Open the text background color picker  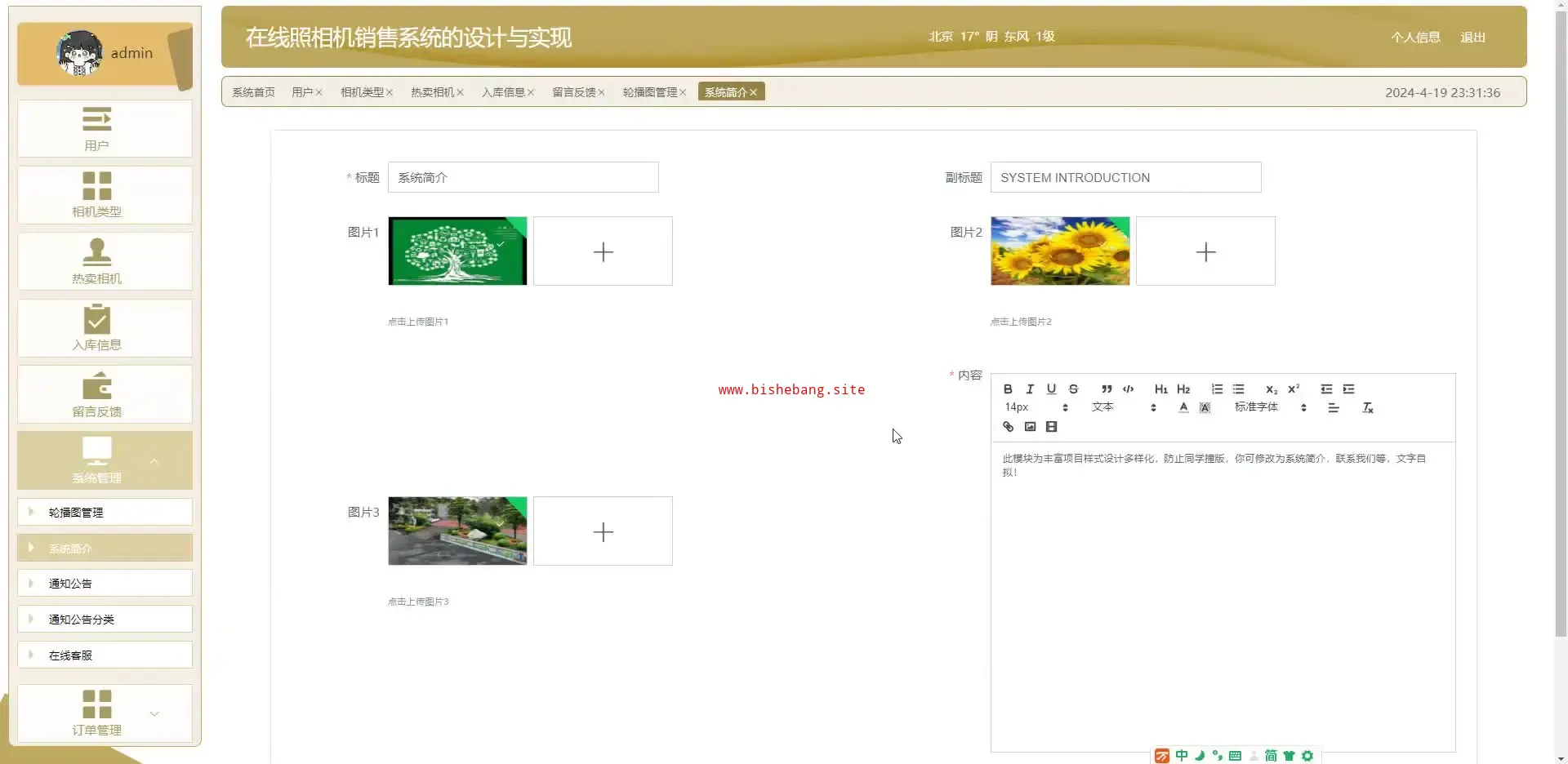coord(1205,407)
